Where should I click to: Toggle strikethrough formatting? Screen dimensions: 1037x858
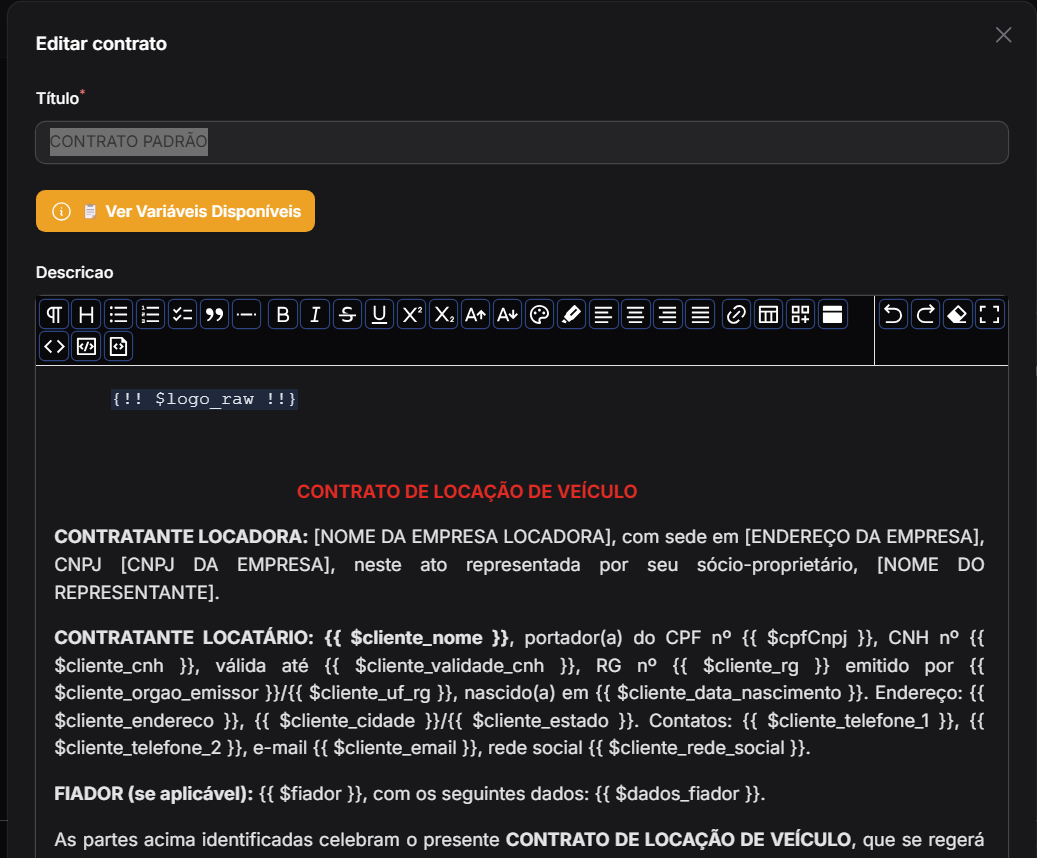[347, 314]
